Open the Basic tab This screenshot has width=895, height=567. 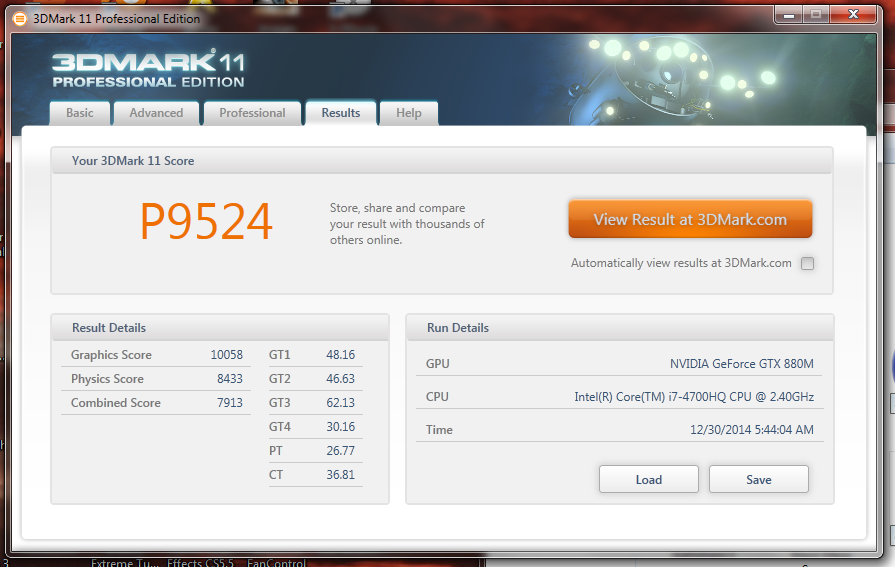click(x=79, y=113)
